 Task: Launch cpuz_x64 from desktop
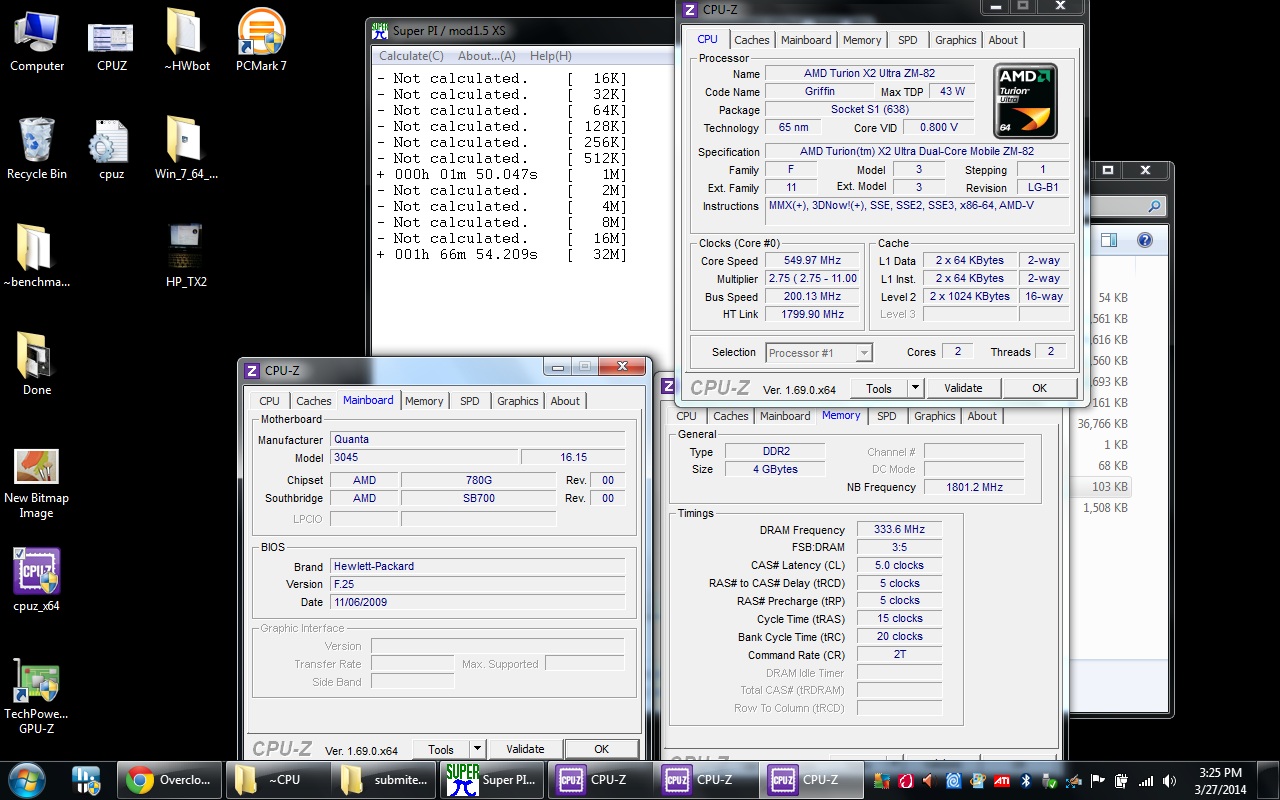[37, 582]
